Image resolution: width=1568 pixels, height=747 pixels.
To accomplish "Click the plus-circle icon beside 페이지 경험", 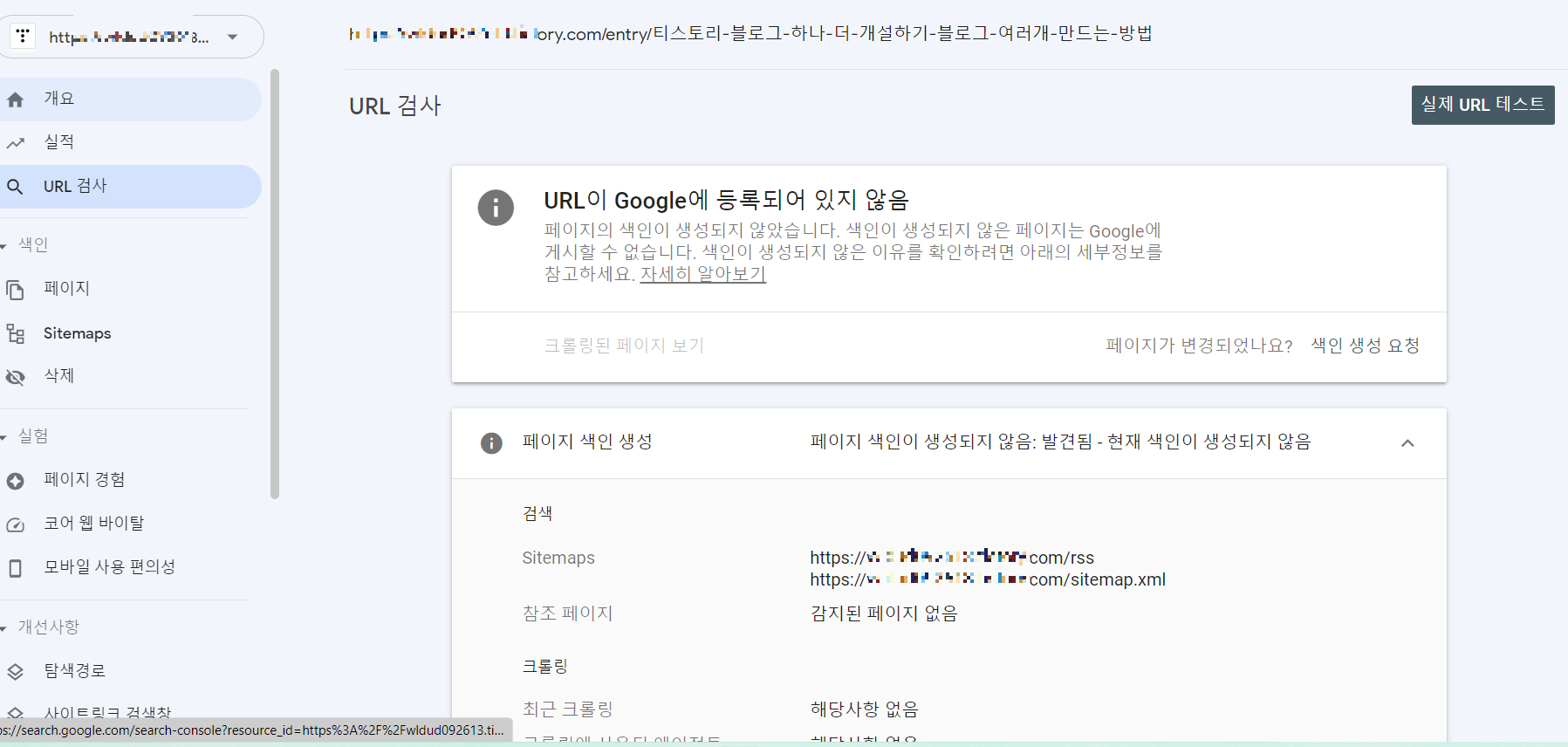I will 15,481.
